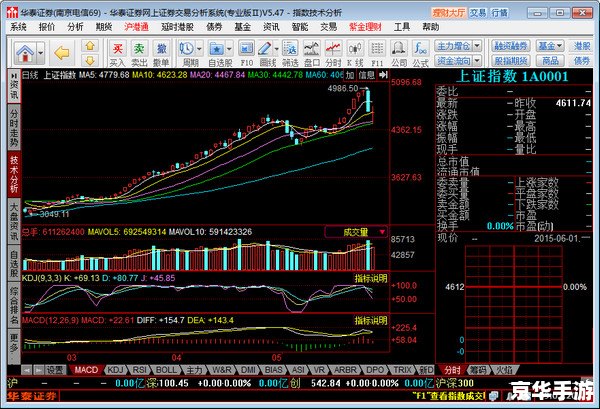Open the 资金流向 dropdown arrow

[x=477, y=60]
